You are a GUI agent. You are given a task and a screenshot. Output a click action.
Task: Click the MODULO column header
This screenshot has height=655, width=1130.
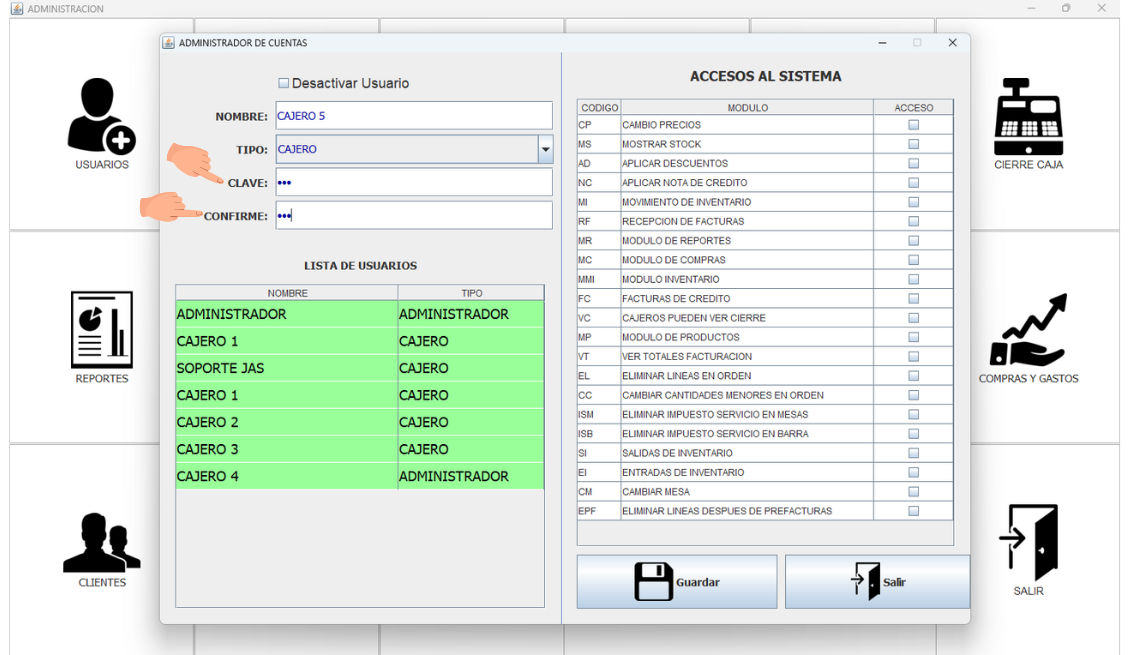click(747, 107)
